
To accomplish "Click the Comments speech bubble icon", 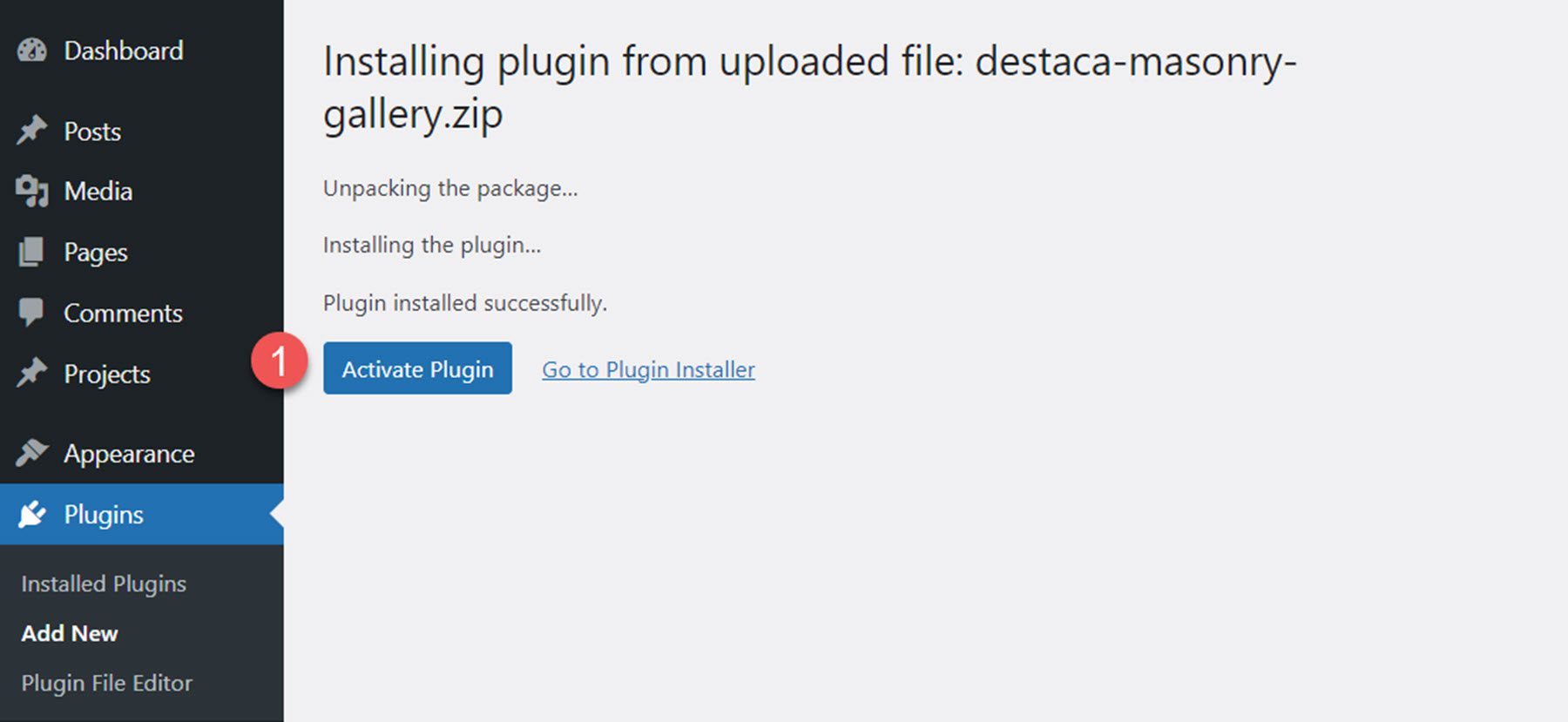I will tap(31, 313).
